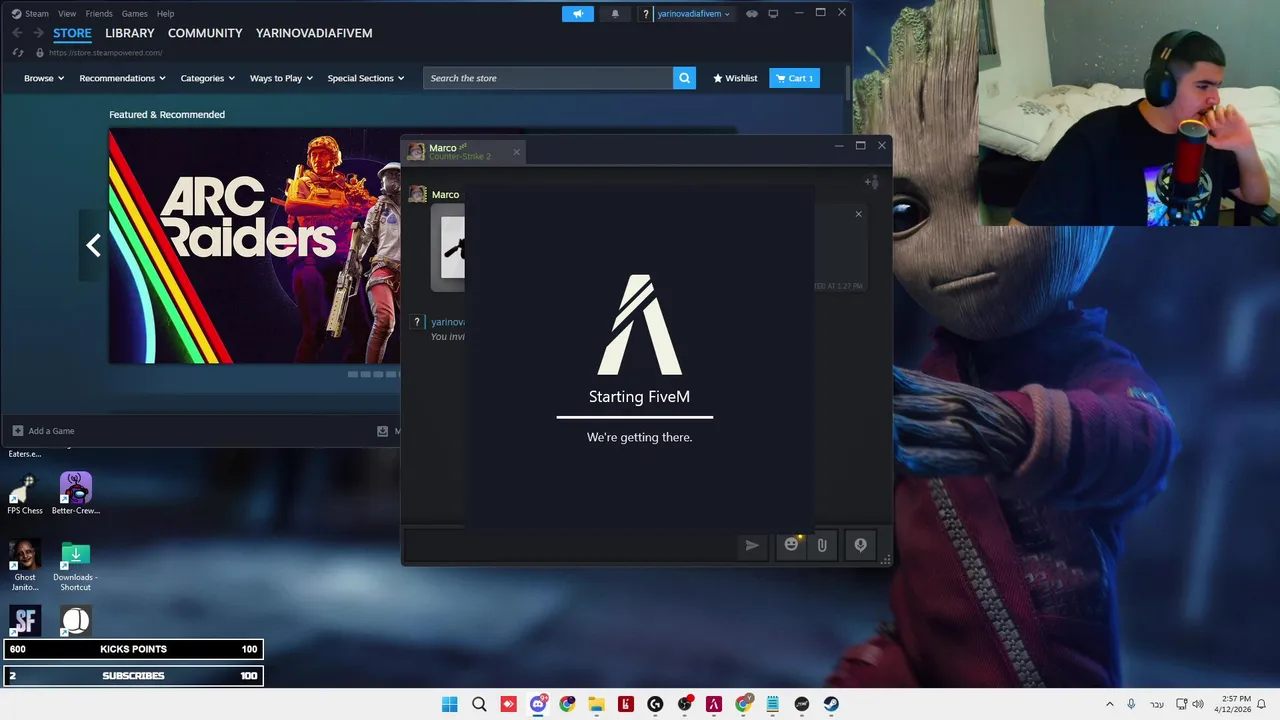Open the chat emoji picker
1280x720 pixels.
click(x=792, y=545)
